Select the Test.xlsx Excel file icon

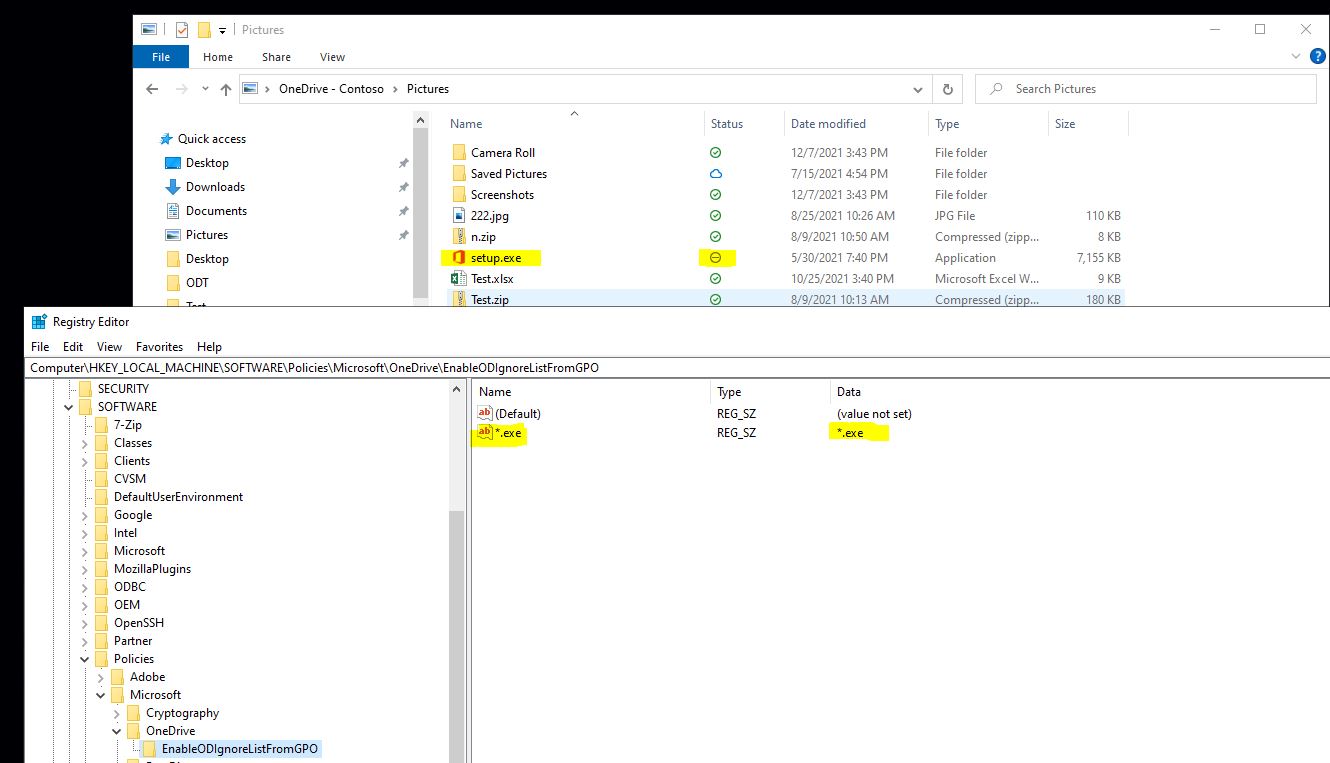(x=459, y=279)
